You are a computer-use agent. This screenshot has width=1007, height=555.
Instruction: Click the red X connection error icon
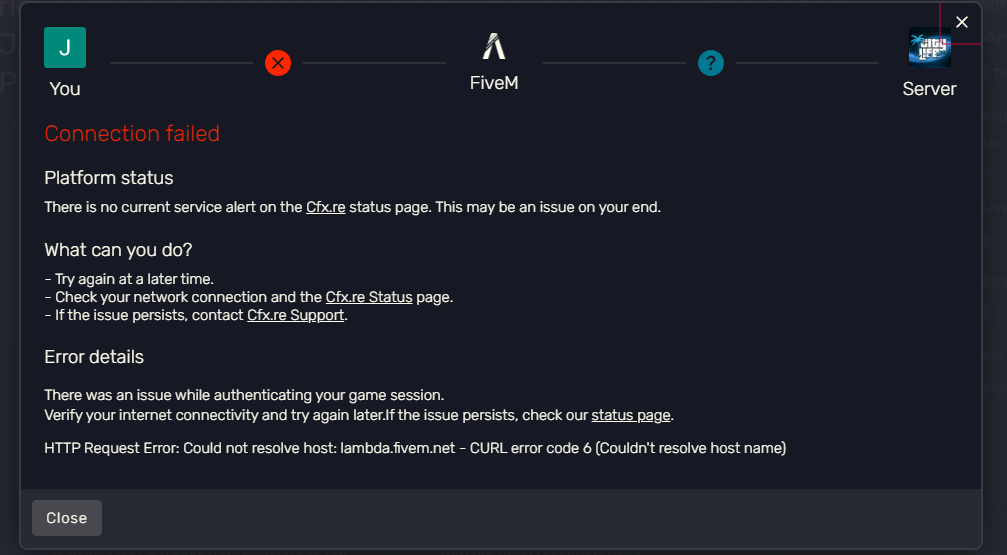278,63
